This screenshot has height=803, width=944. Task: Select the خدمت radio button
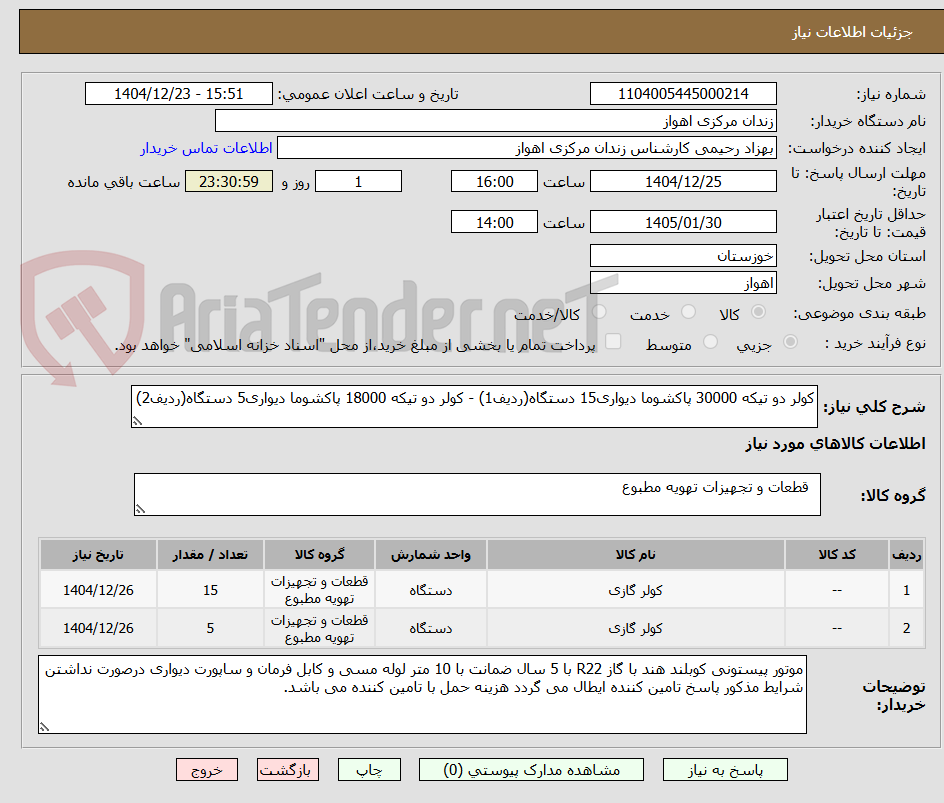(688, 312)
